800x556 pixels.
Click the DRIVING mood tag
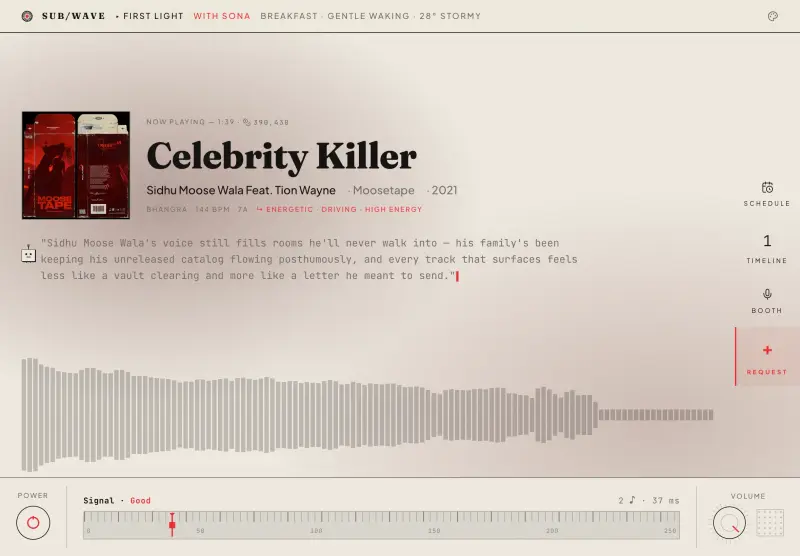click(x=339, y=210)
